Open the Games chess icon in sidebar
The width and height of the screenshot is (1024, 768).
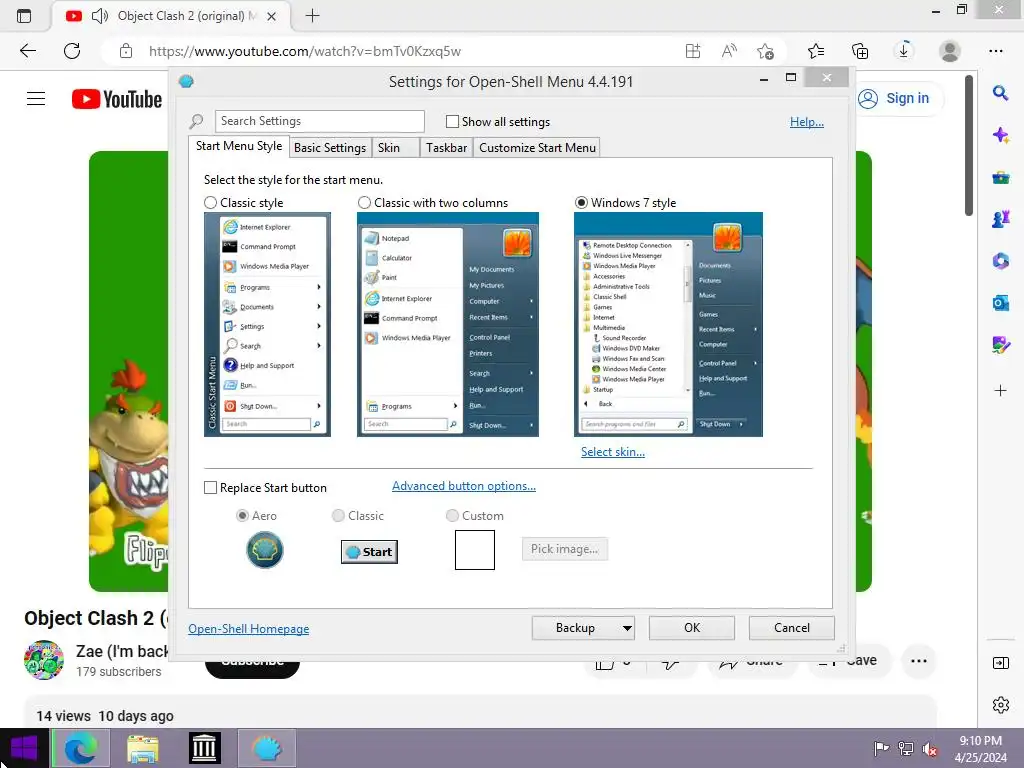[x=1000, y=219]
